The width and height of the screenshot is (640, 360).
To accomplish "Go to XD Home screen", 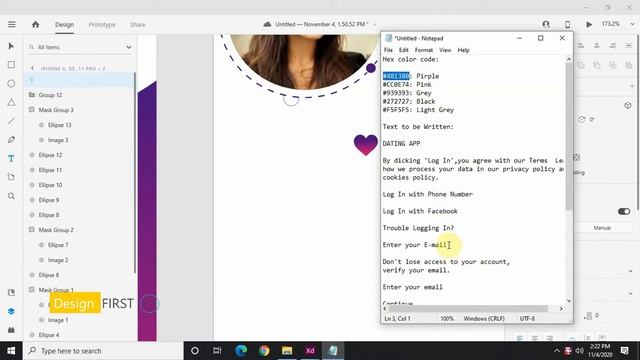I will [36, 24].
